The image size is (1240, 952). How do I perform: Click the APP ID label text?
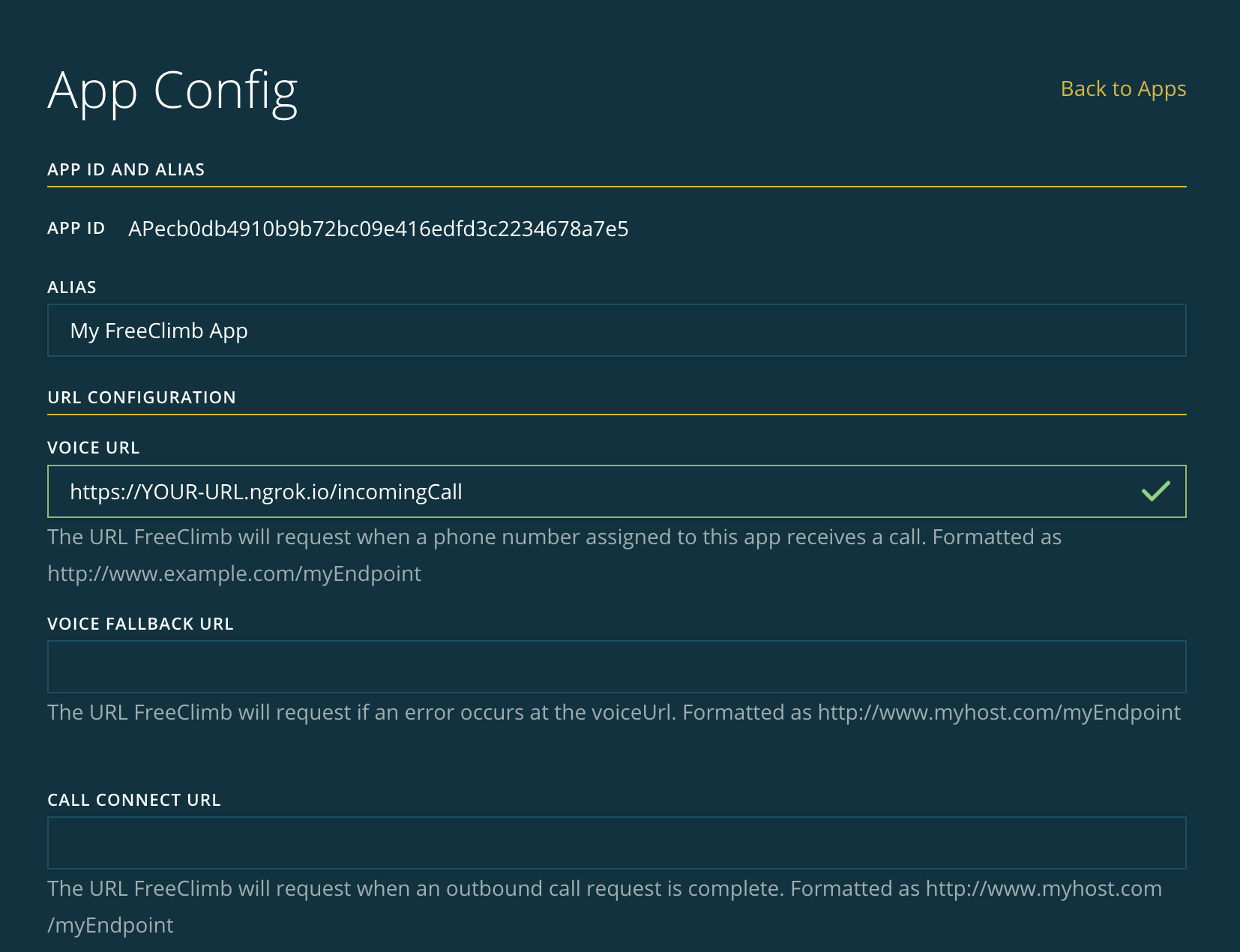coord(76,228)
